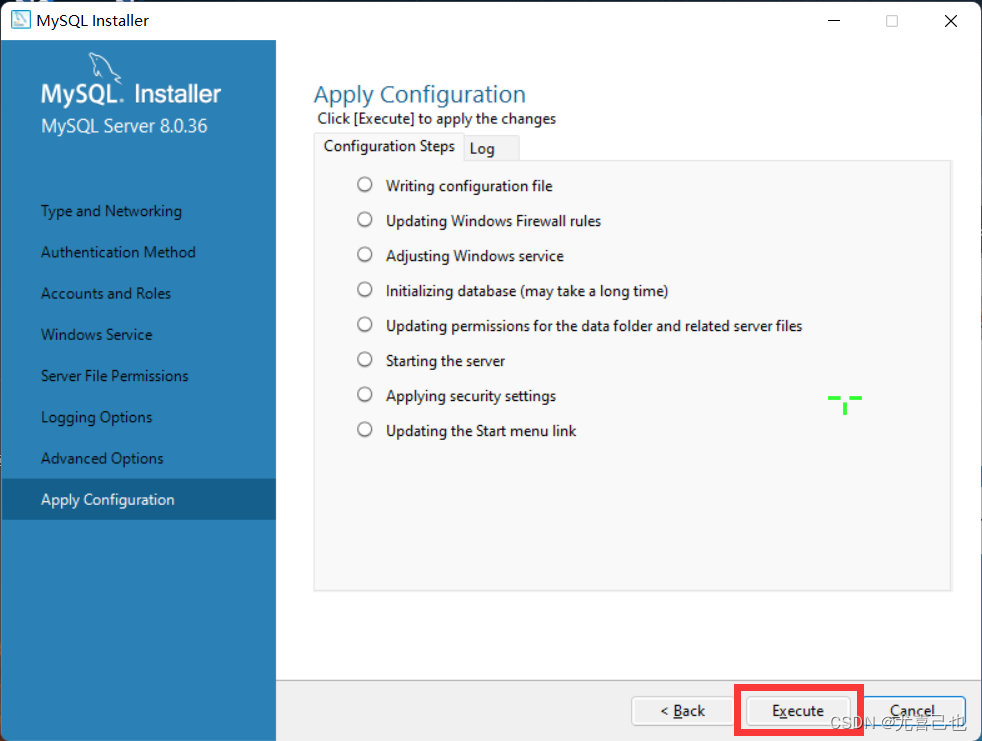The width and height of the screenshot is (982, 741).
Task: Open Logging Options step
Action: (96, 418)
